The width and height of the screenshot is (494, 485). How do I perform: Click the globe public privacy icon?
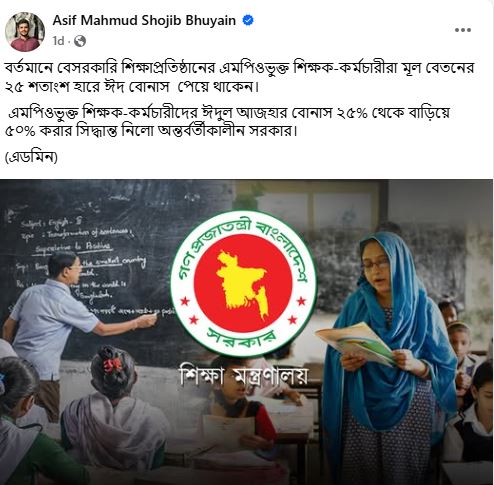pyautogui.click(x=80, y=41)
